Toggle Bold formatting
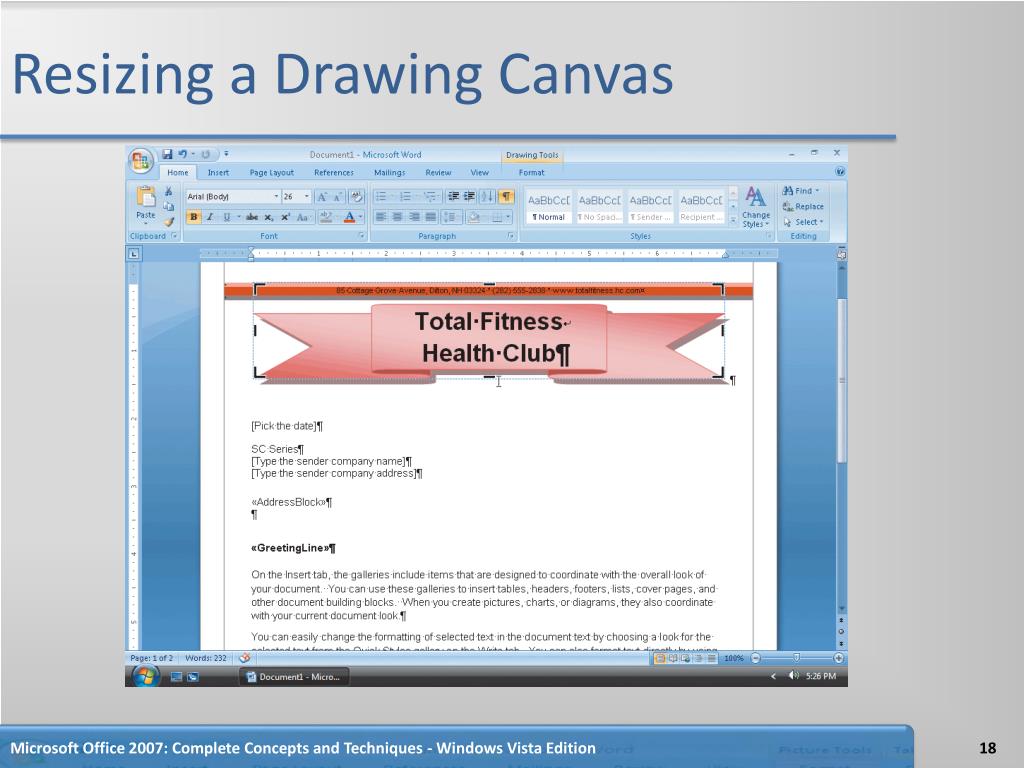 point(193,217)
